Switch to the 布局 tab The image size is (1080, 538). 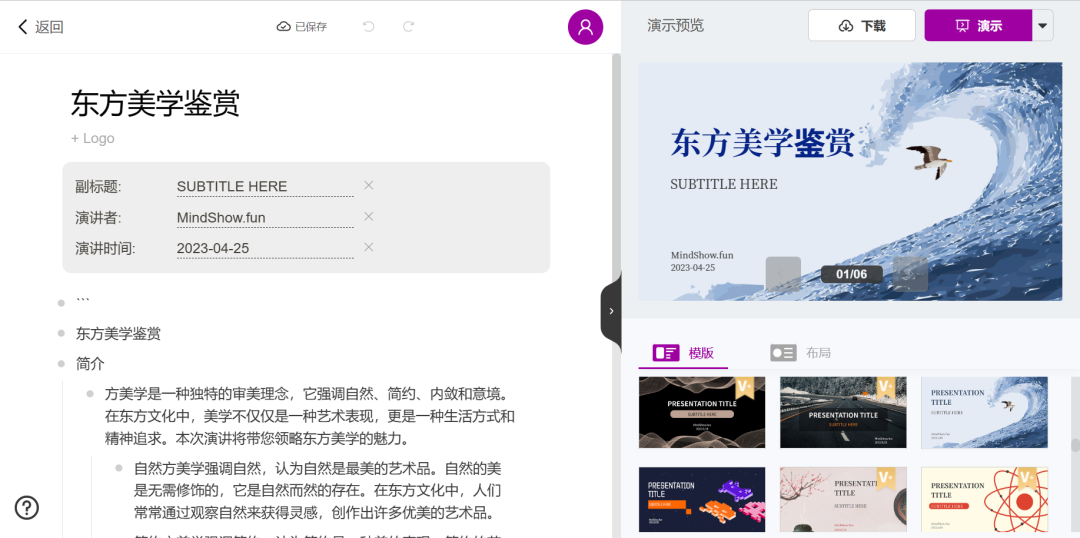(800, 353)
